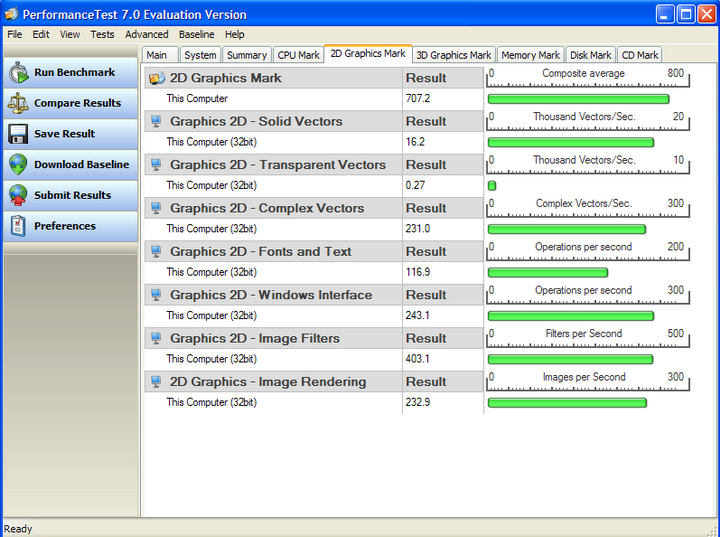Screen dimensions: 720x537
Task: Click the Compare Results button label
Action: pos(78,103)
